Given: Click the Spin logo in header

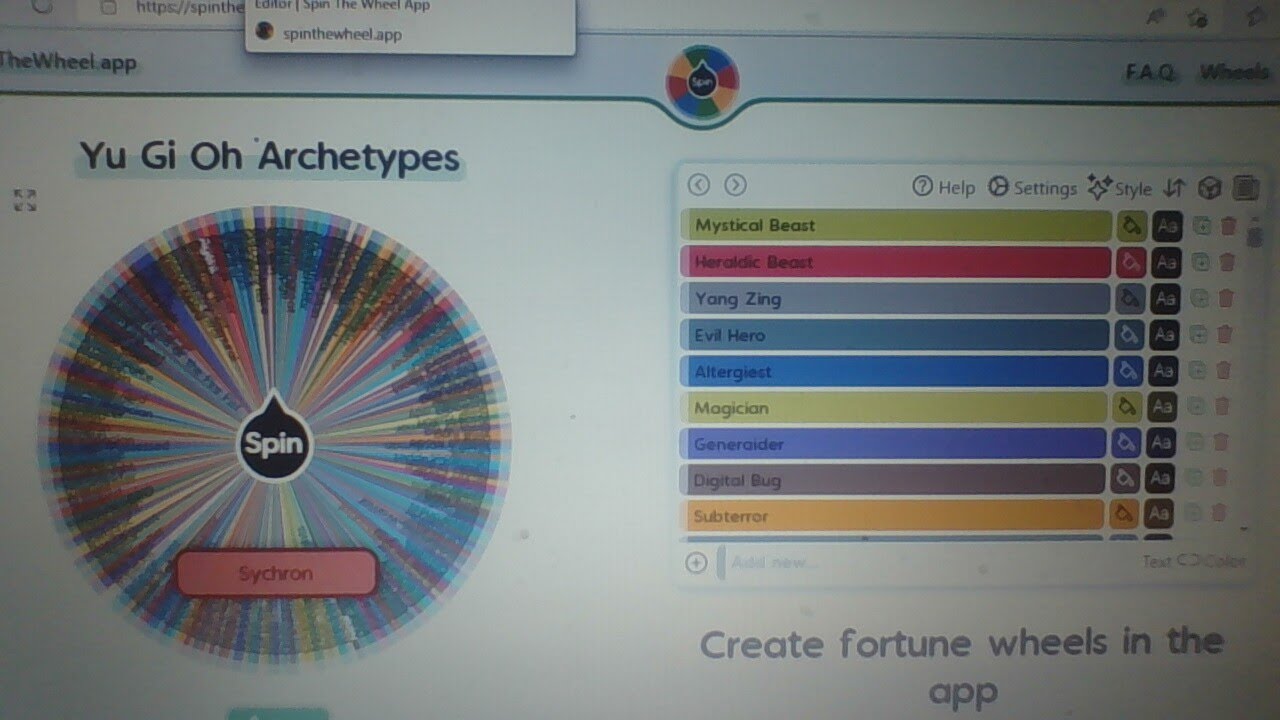Looking at the screenshot, I should point(702,82).
